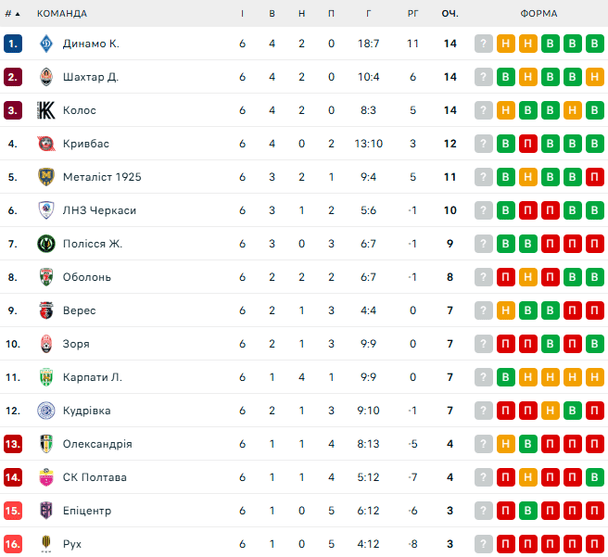Click the gray upcoming-match box for Динамо К.
The image size is (608, 557).
coord(484,44)
